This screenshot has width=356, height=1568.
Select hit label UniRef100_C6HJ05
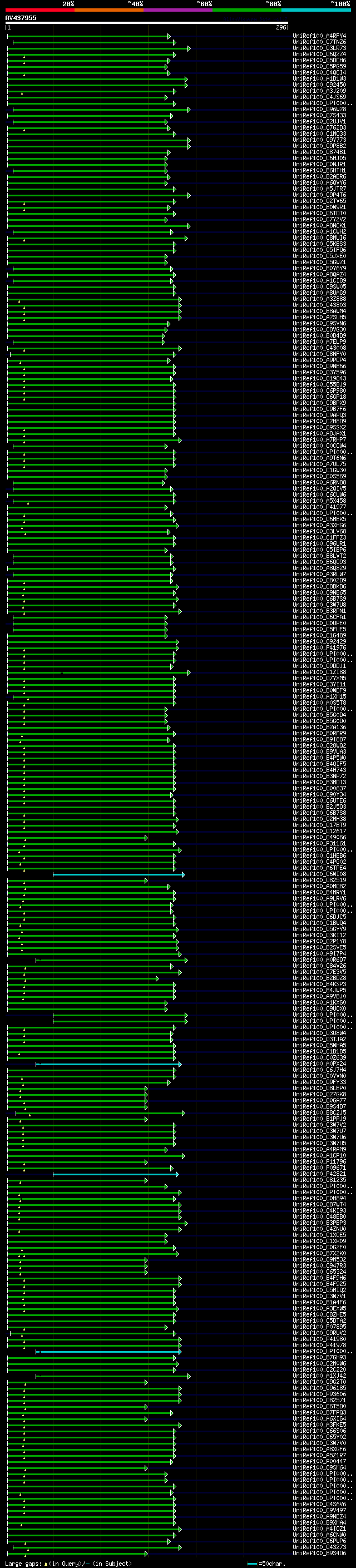tap(319, 159)
